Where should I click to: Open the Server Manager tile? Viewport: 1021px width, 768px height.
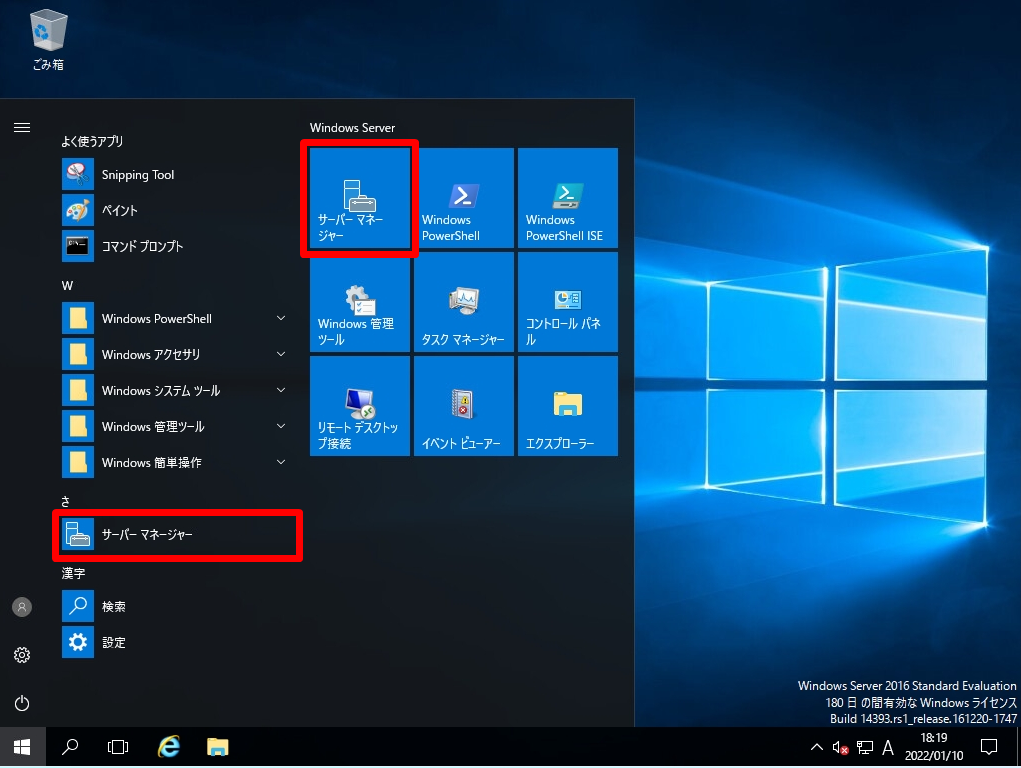tap(359, 198)
